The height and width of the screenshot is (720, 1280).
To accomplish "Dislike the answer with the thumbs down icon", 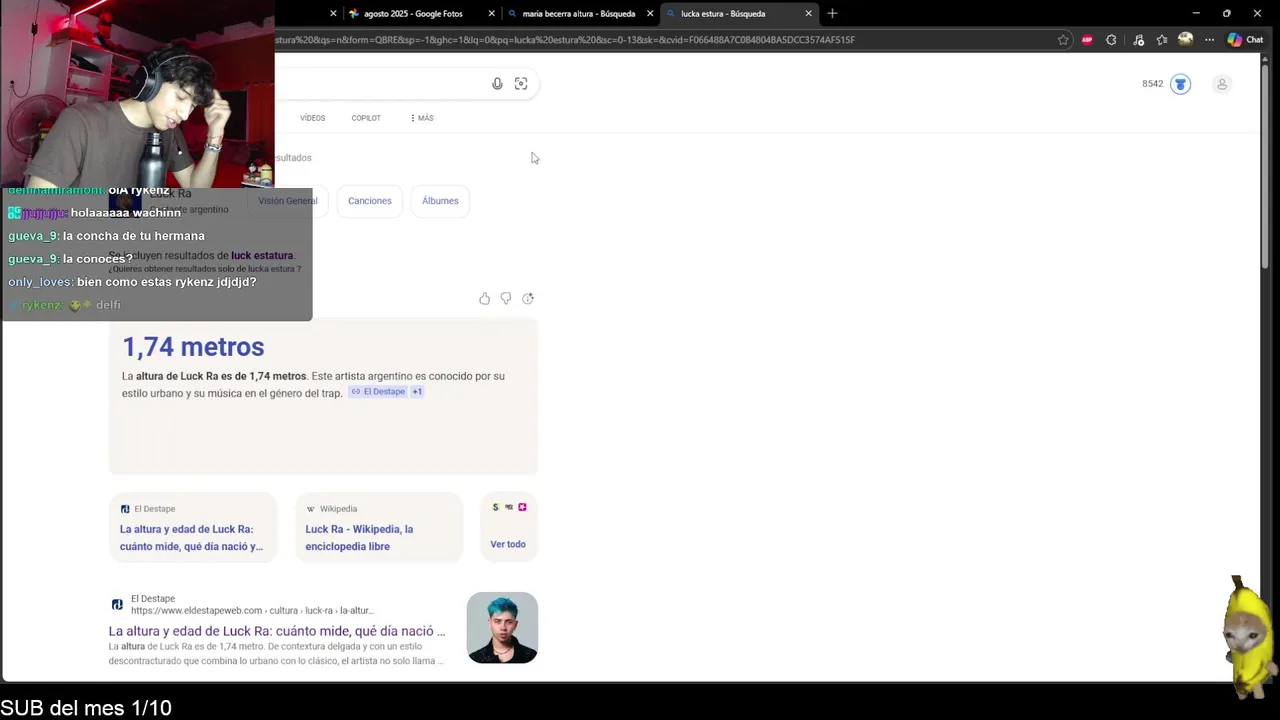I will [x=506, y=298].
